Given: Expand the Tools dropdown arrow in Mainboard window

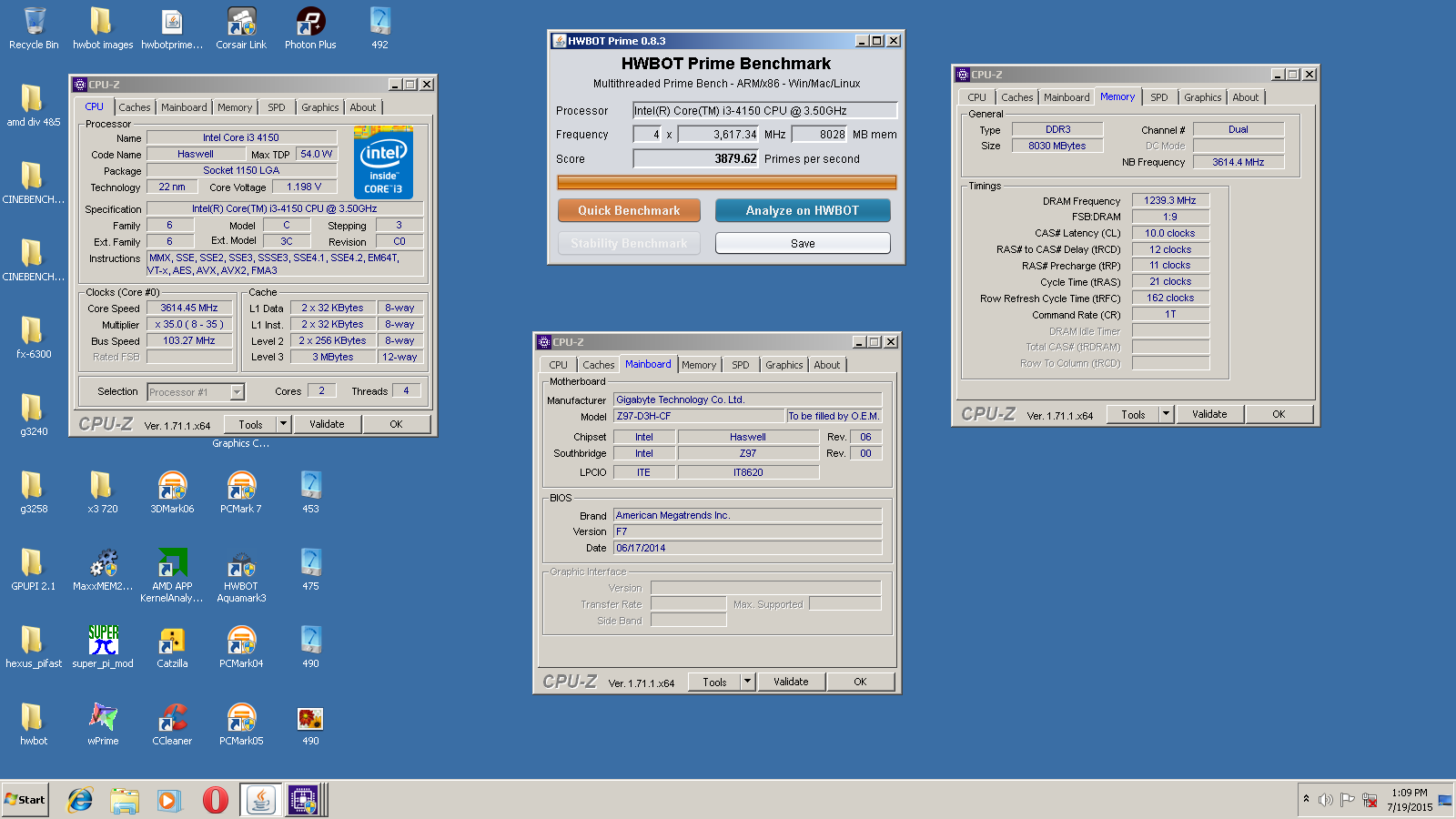Looking at the screenshot, I should coord(747,682).
